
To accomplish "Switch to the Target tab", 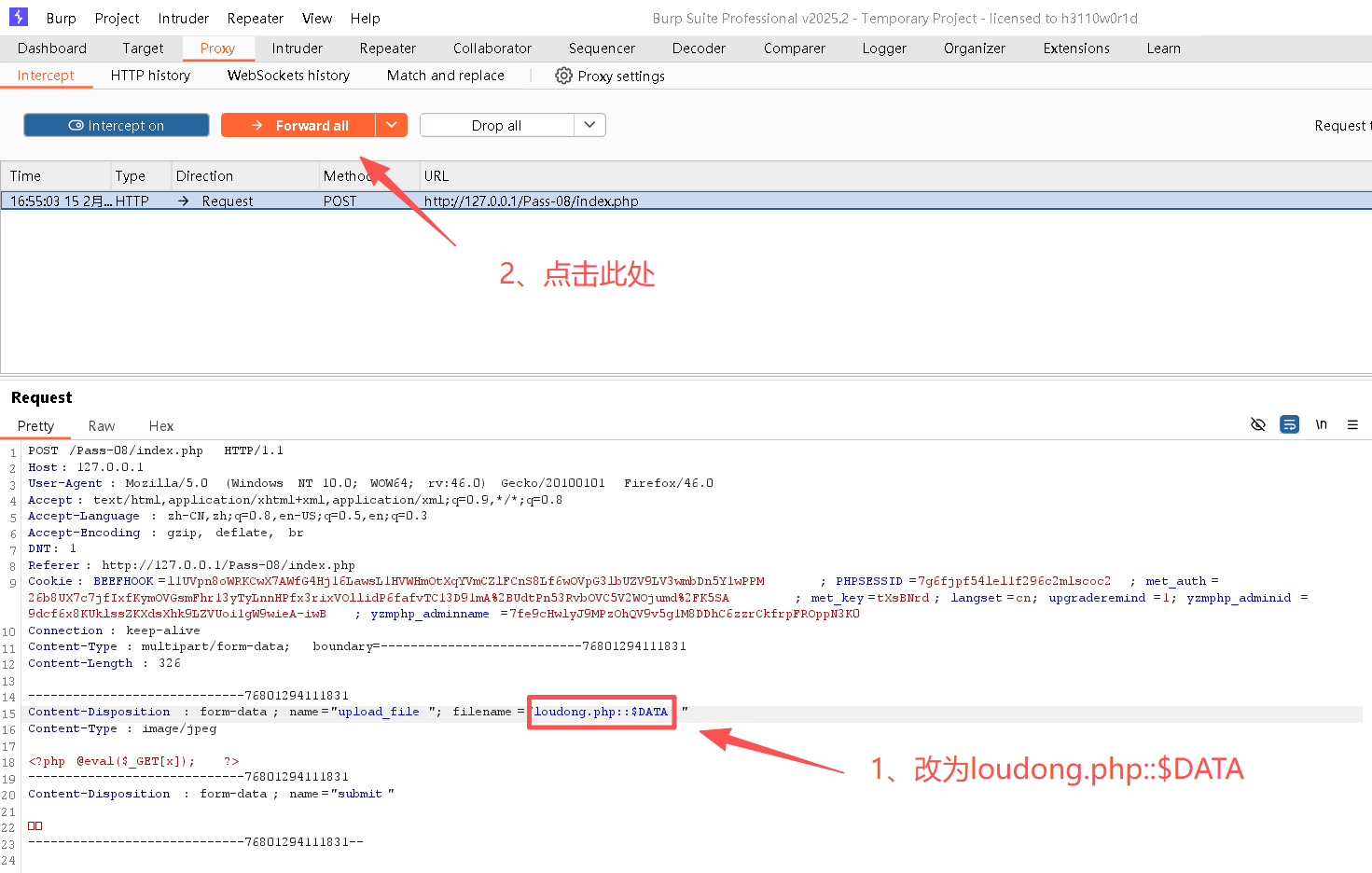I will point(143,48).
